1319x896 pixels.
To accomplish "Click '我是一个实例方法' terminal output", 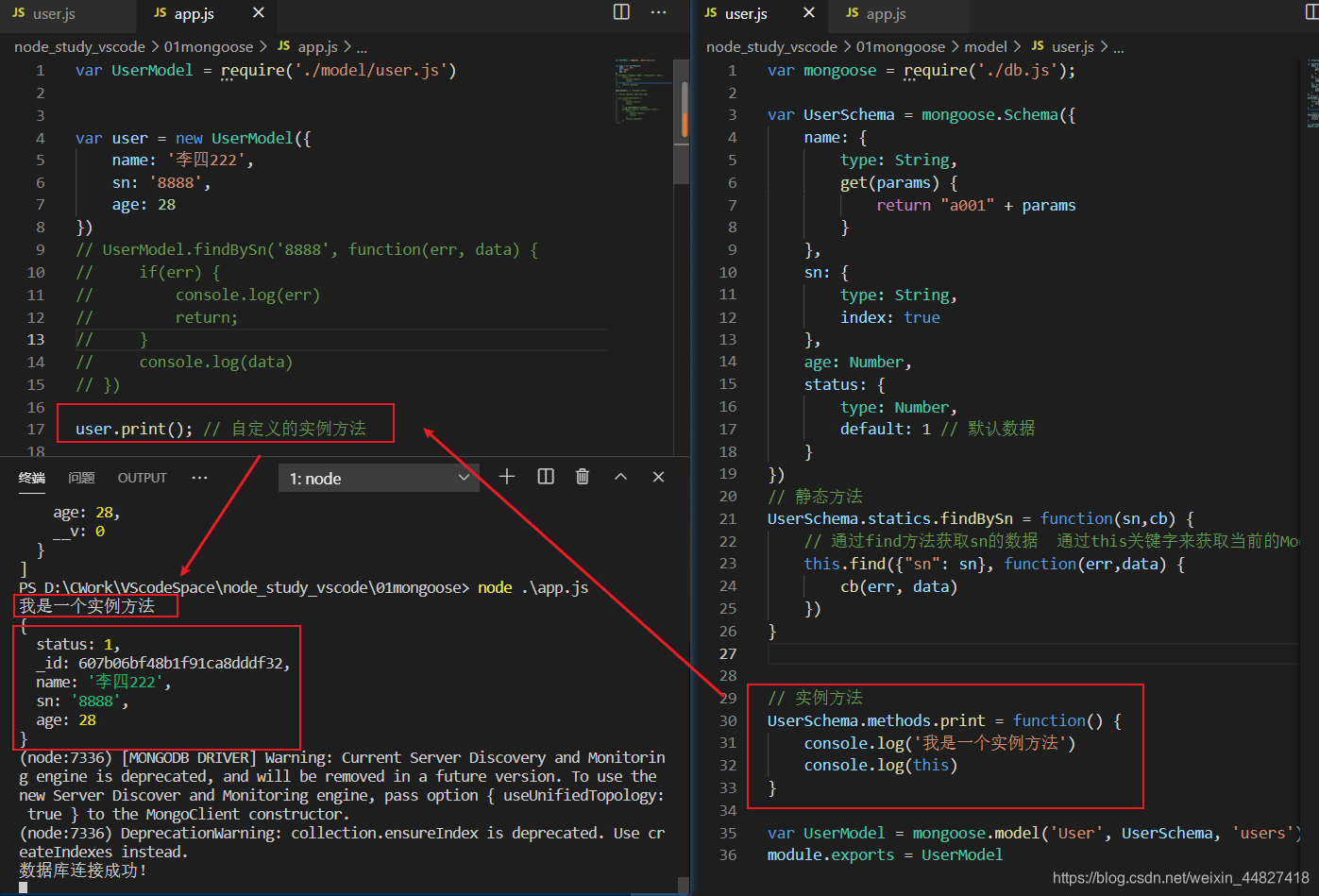I will 87,606.
